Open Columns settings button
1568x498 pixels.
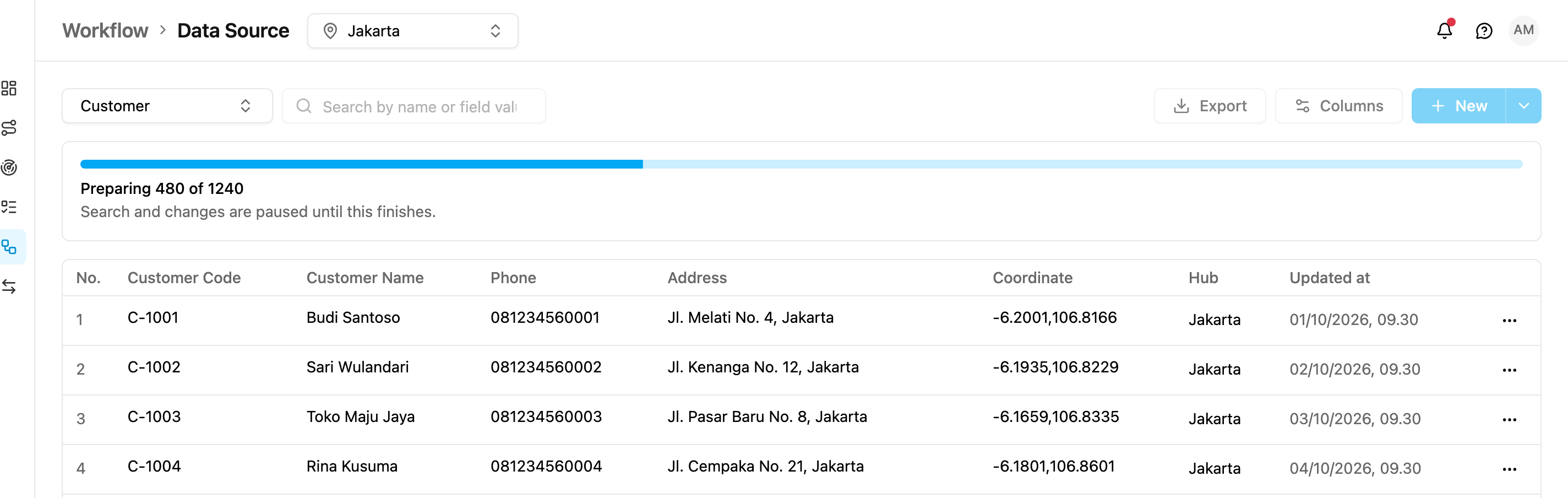coord(1338,106)
